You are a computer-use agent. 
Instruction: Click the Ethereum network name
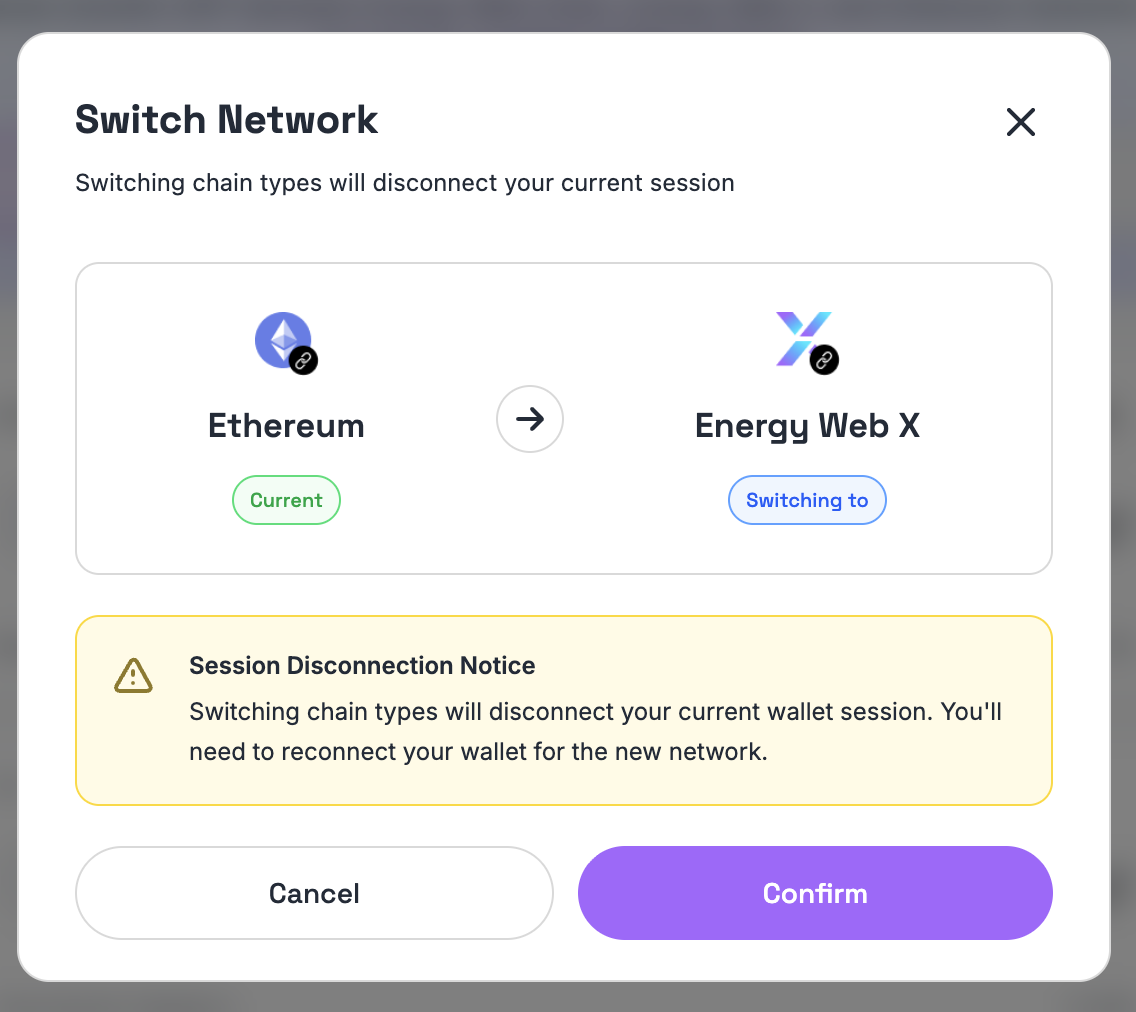click(286, 426)
